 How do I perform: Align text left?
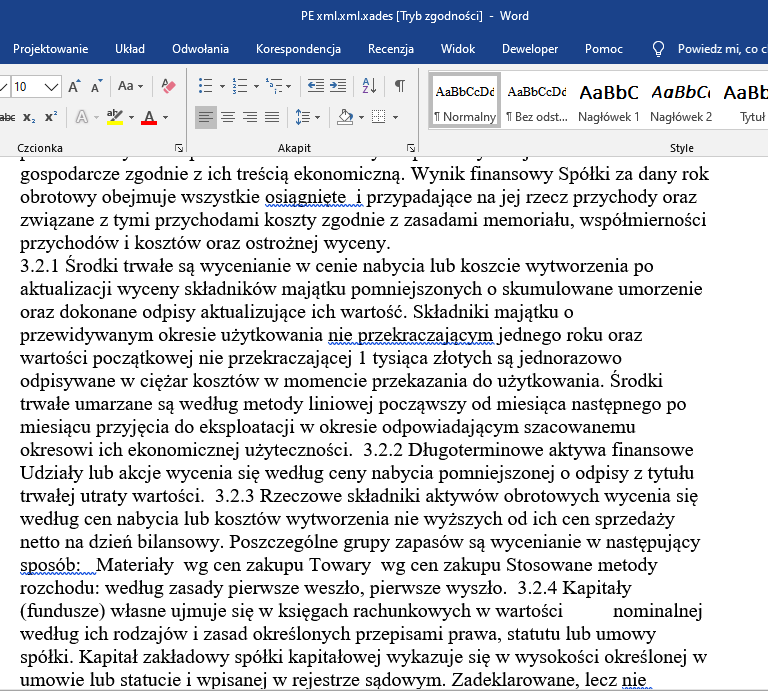[x=206, y=118]
